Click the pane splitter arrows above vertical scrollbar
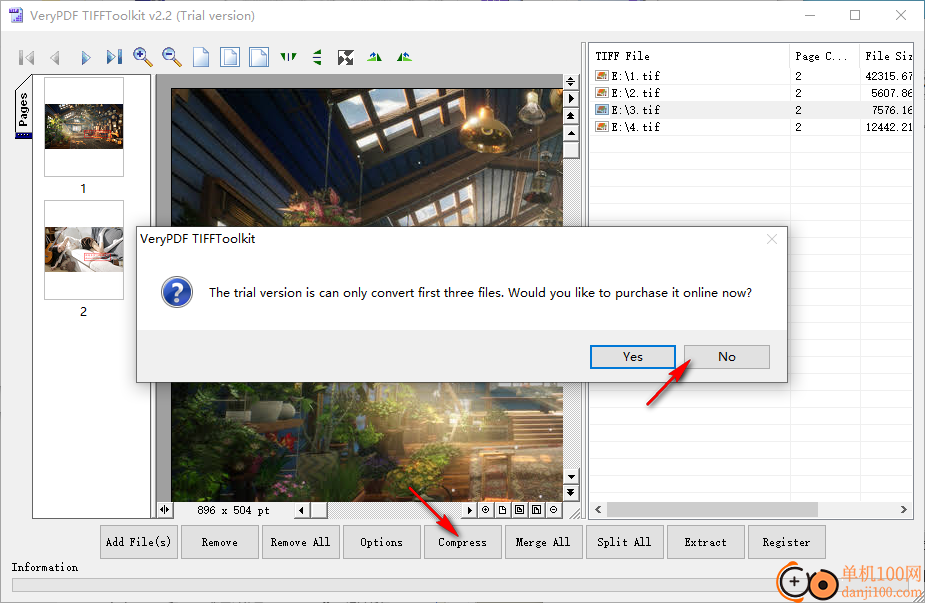 570,81
